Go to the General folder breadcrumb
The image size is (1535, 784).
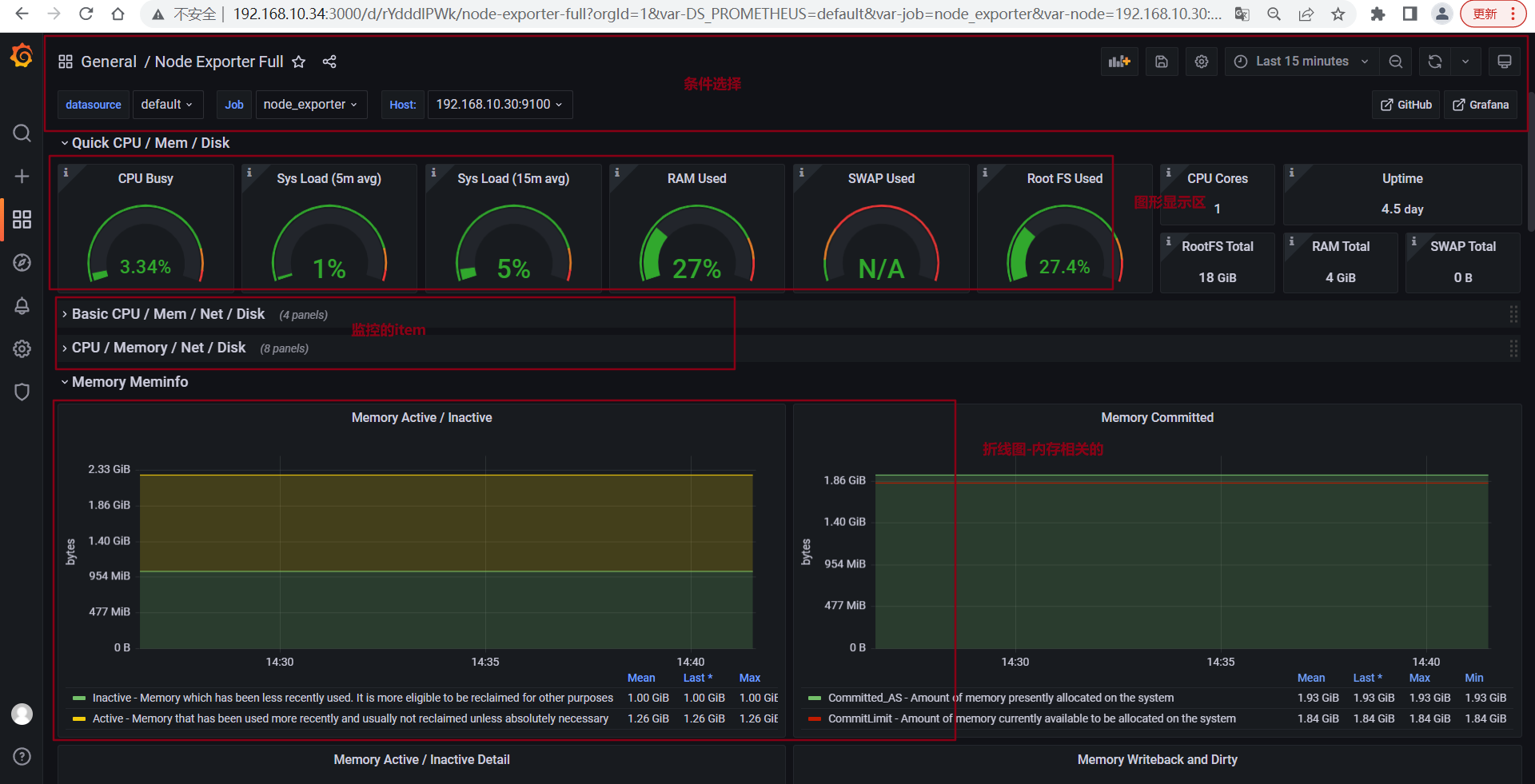click(x=109, y=62)
